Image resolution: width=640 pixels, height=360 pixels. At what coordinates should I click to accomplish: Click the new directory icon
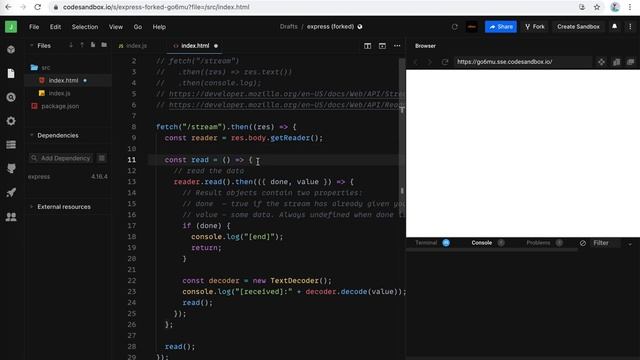[x=104, y=45]
